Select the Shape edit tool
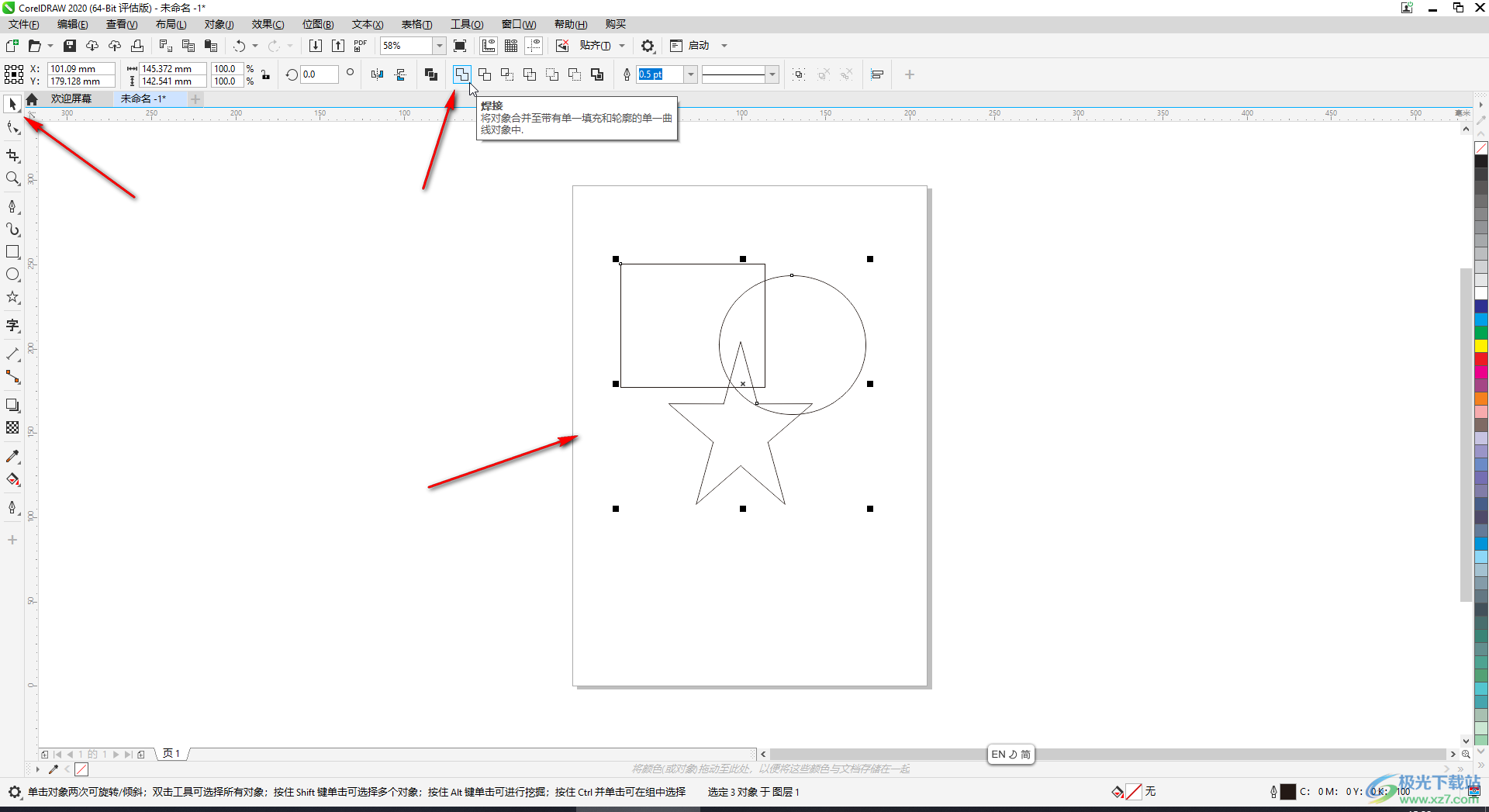This screenshot has height=812, width=1489. [x=12, y=128]
